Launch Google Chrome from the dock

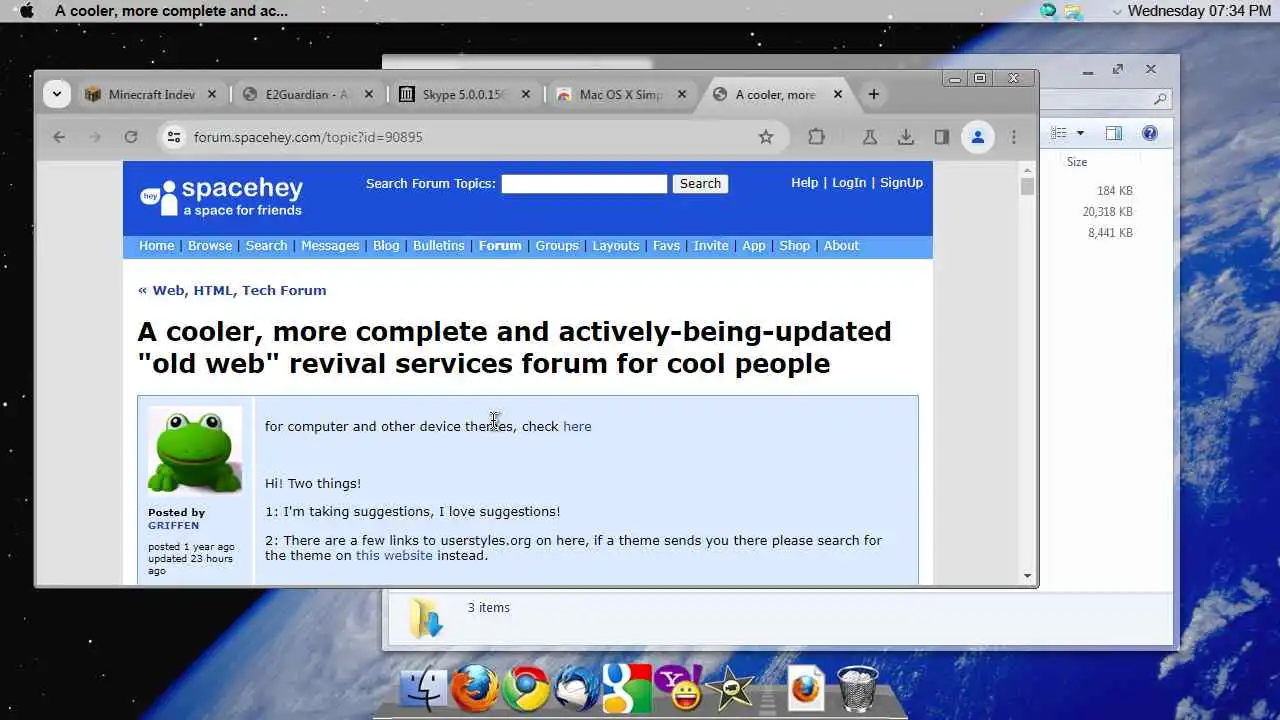coord(525,688)
